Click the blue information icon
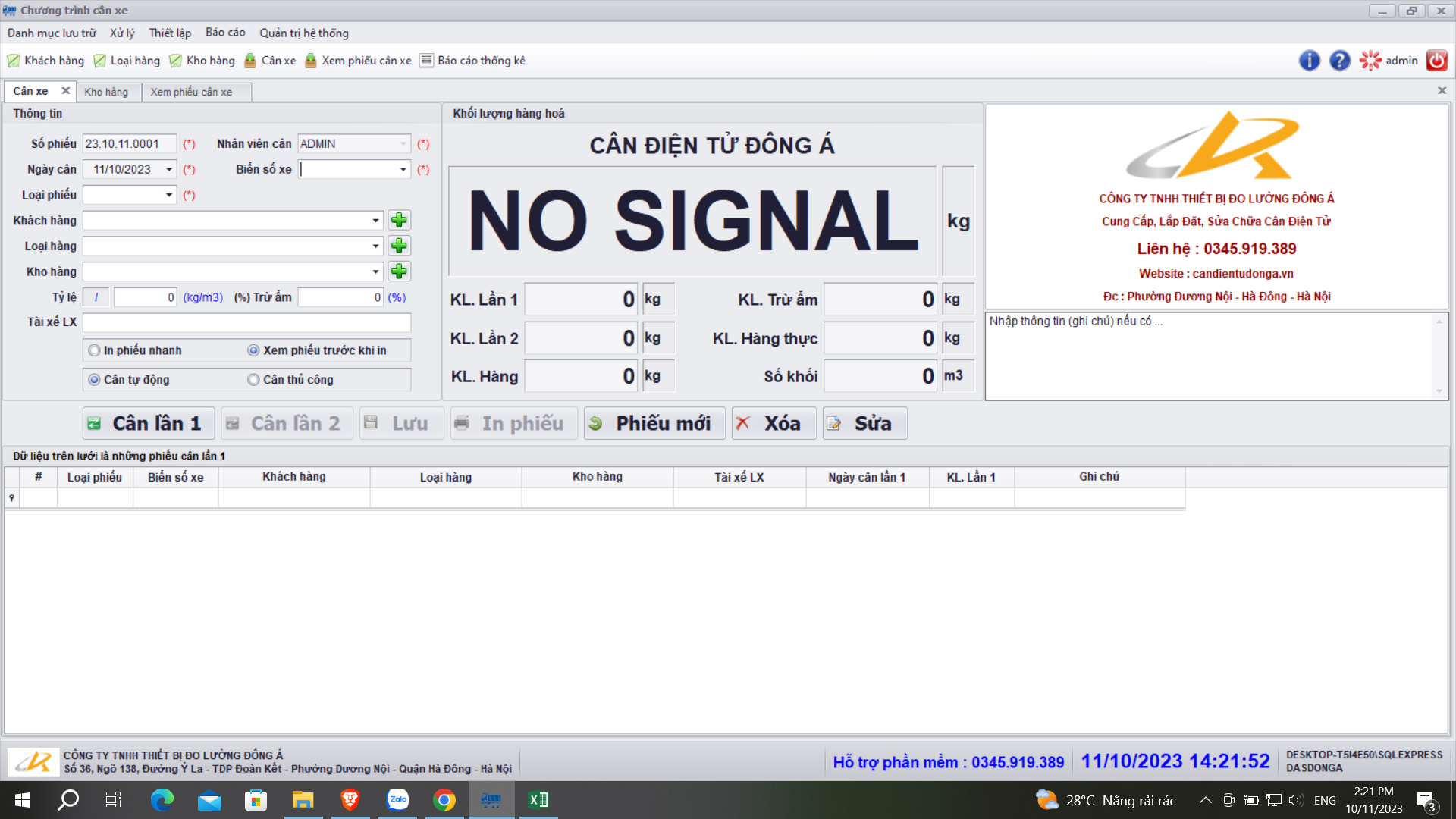 1309,61
